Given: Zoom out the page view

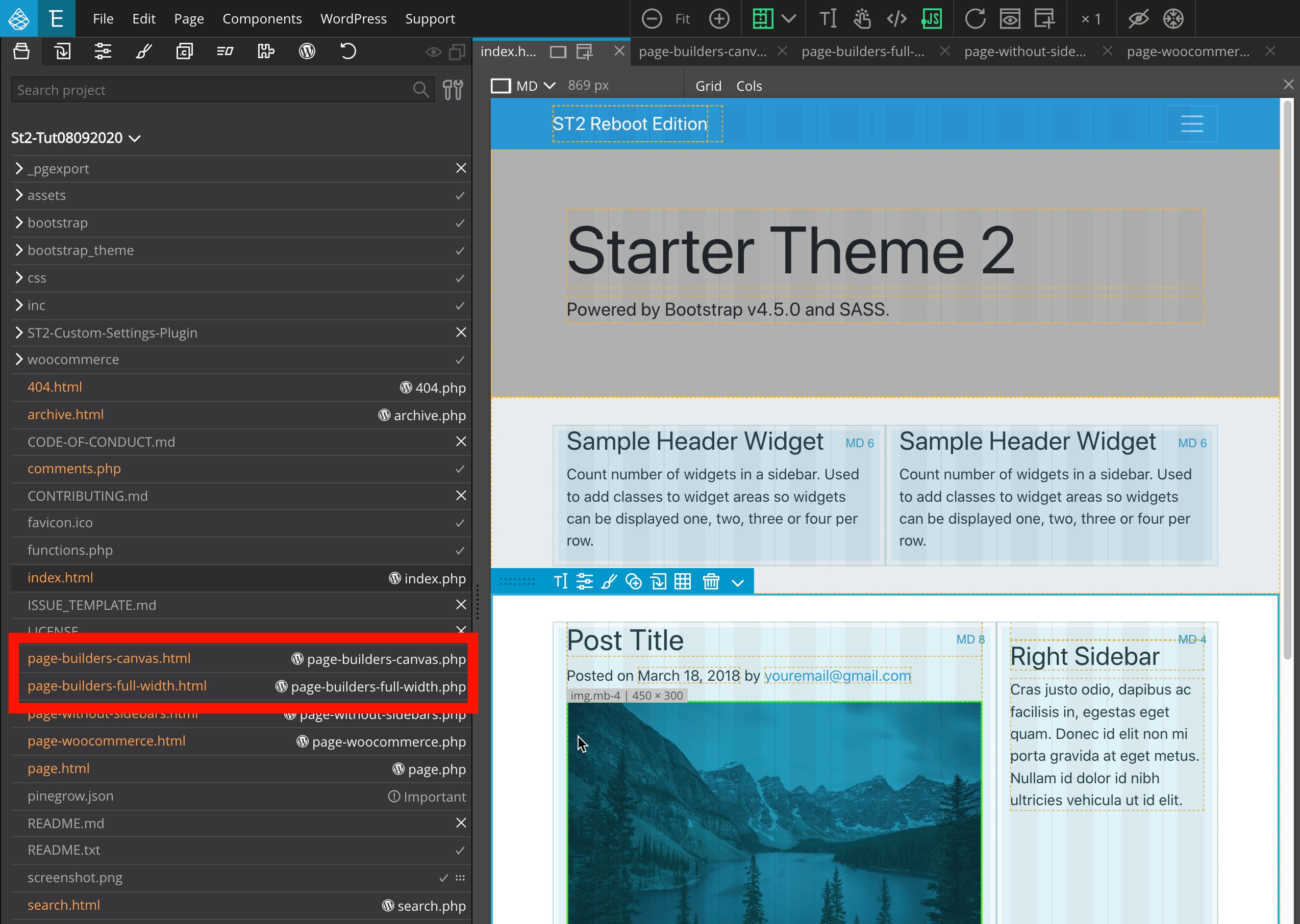Looking at the screenshot, I should tap(652, 19).
